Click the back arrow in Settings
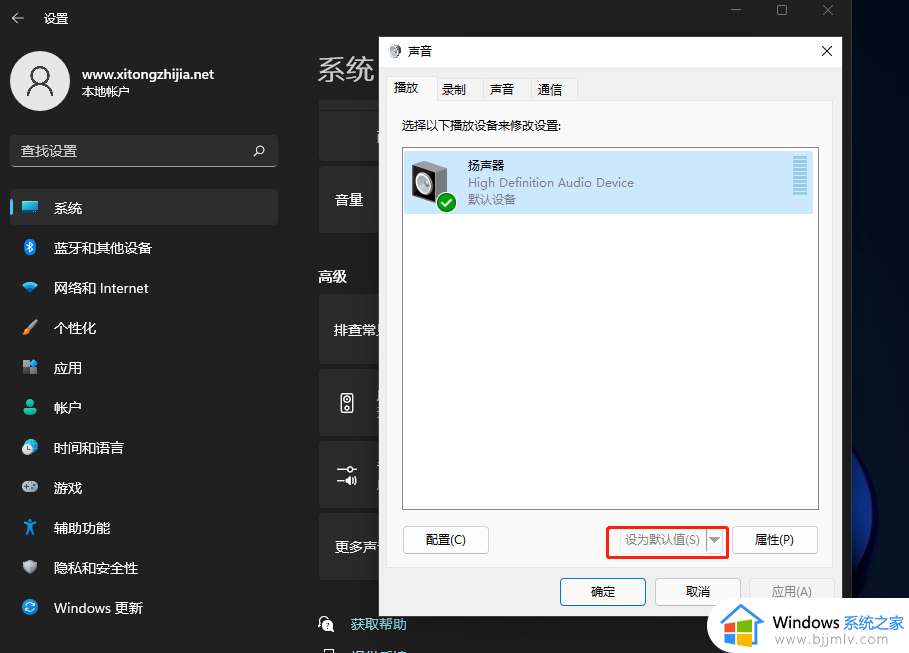Image resolution: width=909 pixels, height=653 pixels. pos(18,18)
